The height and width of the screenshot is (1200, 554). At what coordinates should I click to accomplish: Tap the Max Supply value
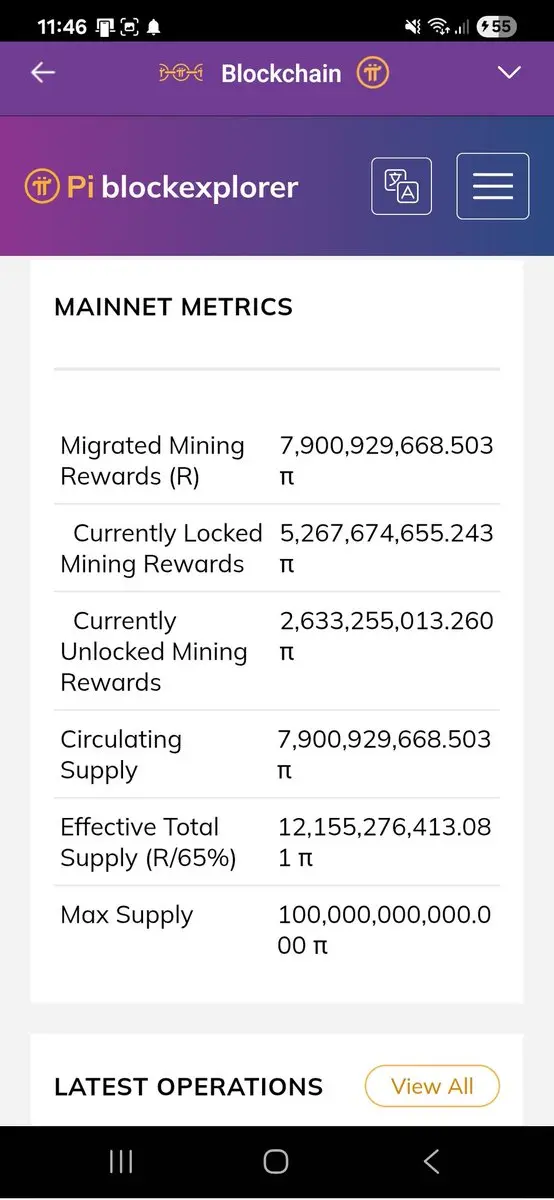pos(385,929)
